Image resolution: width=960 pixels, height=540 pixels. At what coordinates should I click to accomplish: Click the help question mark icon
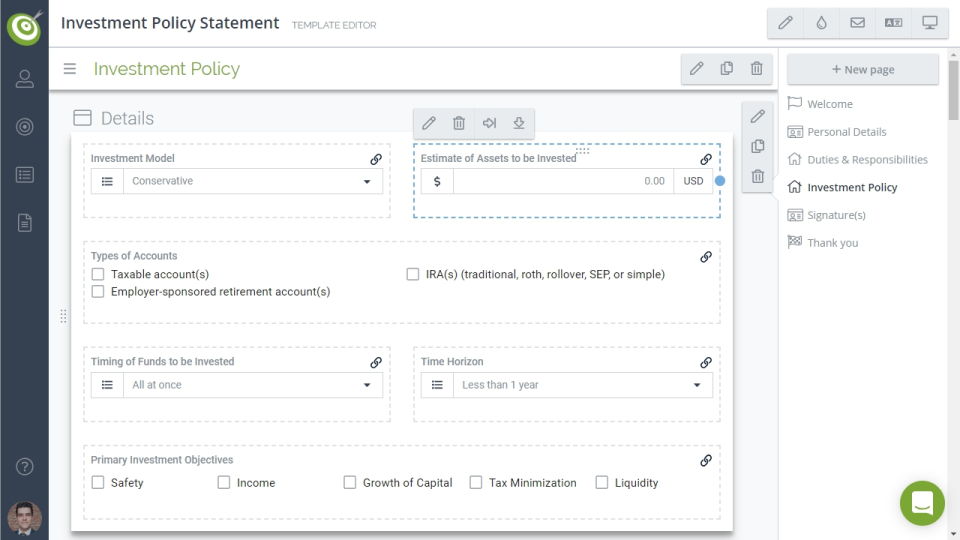click(x=25, y=467)
